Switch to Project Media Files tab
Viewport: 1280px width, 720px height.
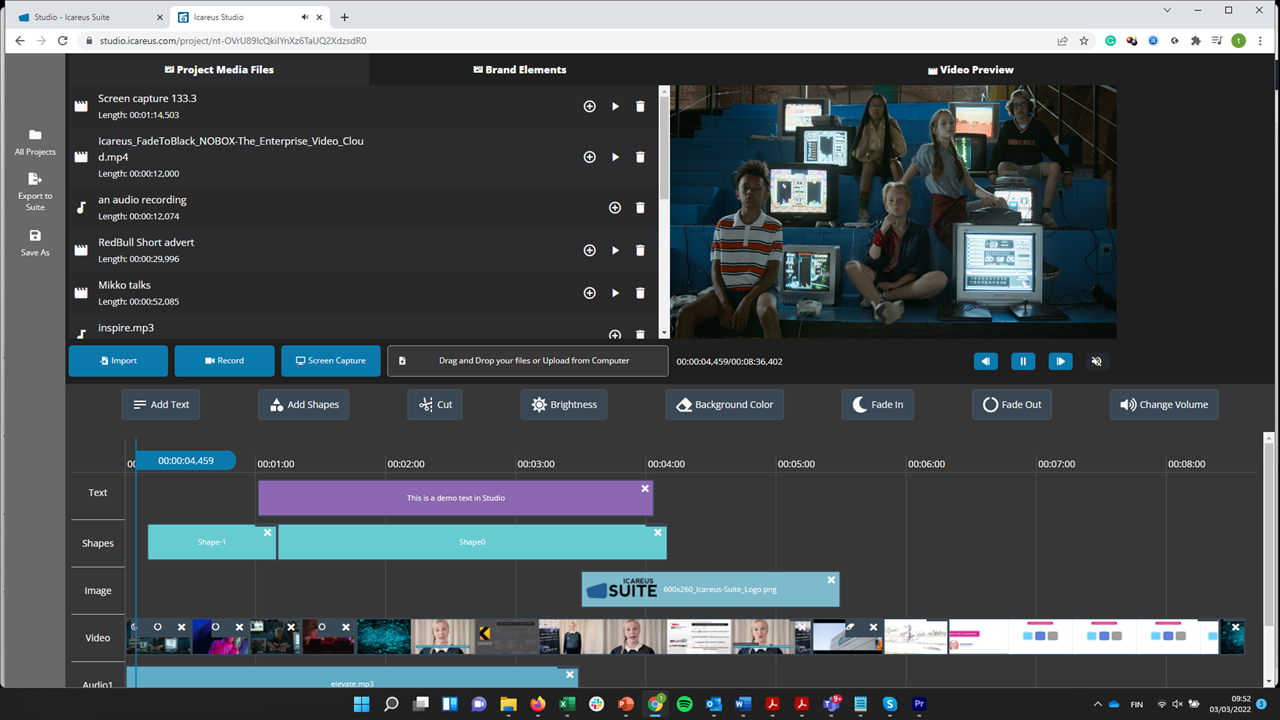(218, 70)
